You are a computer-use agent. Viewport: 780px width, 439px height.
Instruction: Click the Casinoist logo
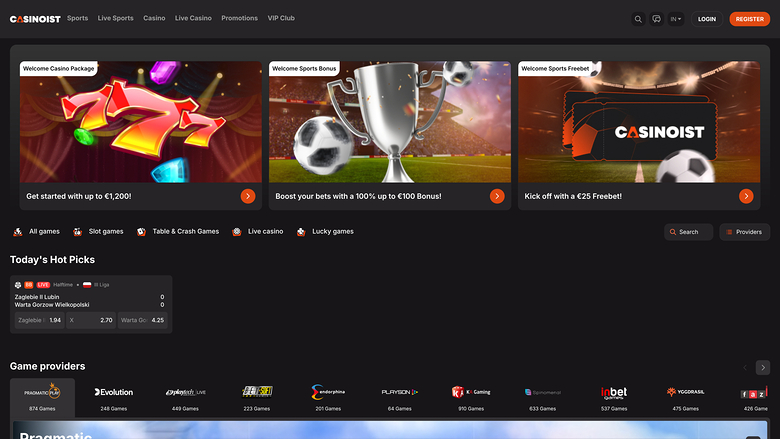[34, 19]
